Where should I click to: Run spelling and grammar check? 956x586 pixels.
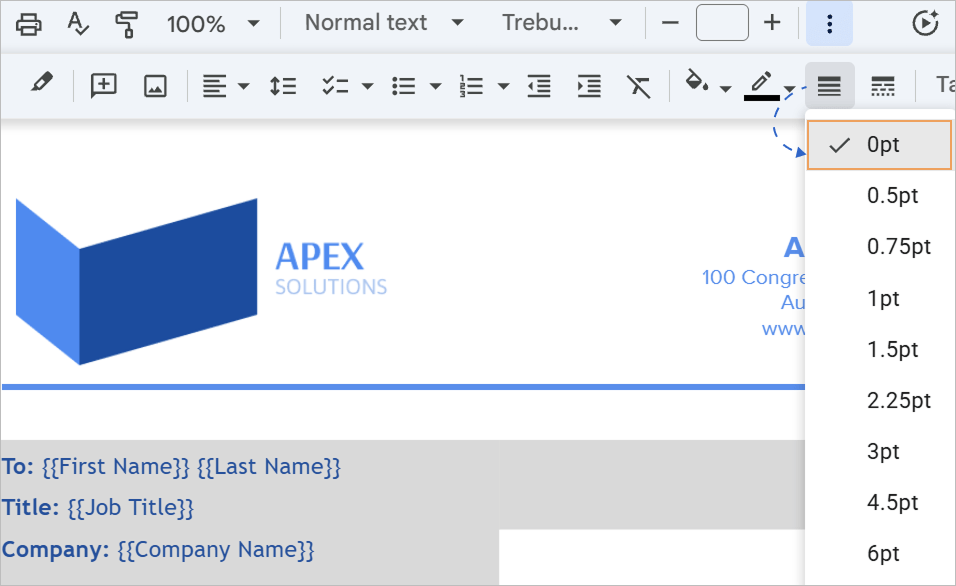point(78,24)
